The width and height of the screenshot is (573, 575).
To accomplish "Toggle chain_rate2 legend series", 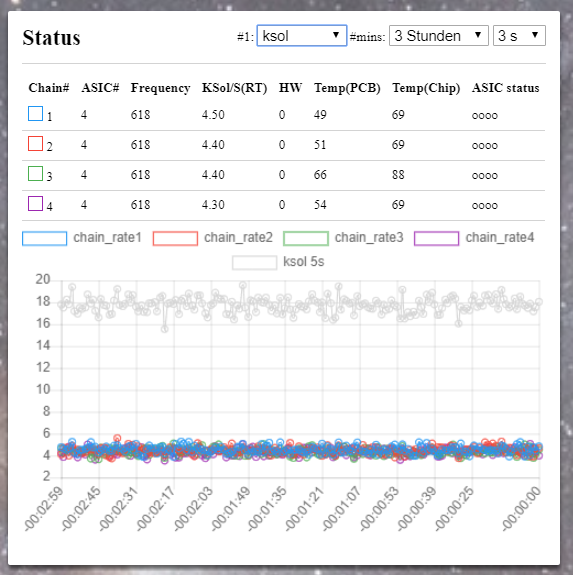I will [213, 238].
